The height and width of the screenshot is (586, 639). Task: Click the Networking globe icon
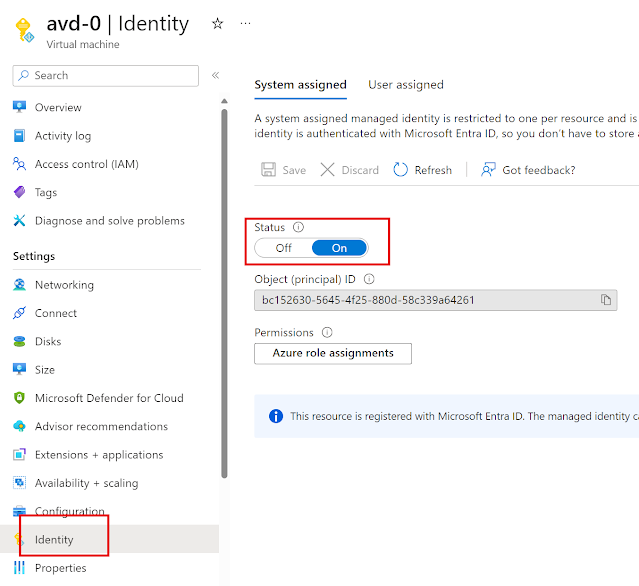coord(19,284)
